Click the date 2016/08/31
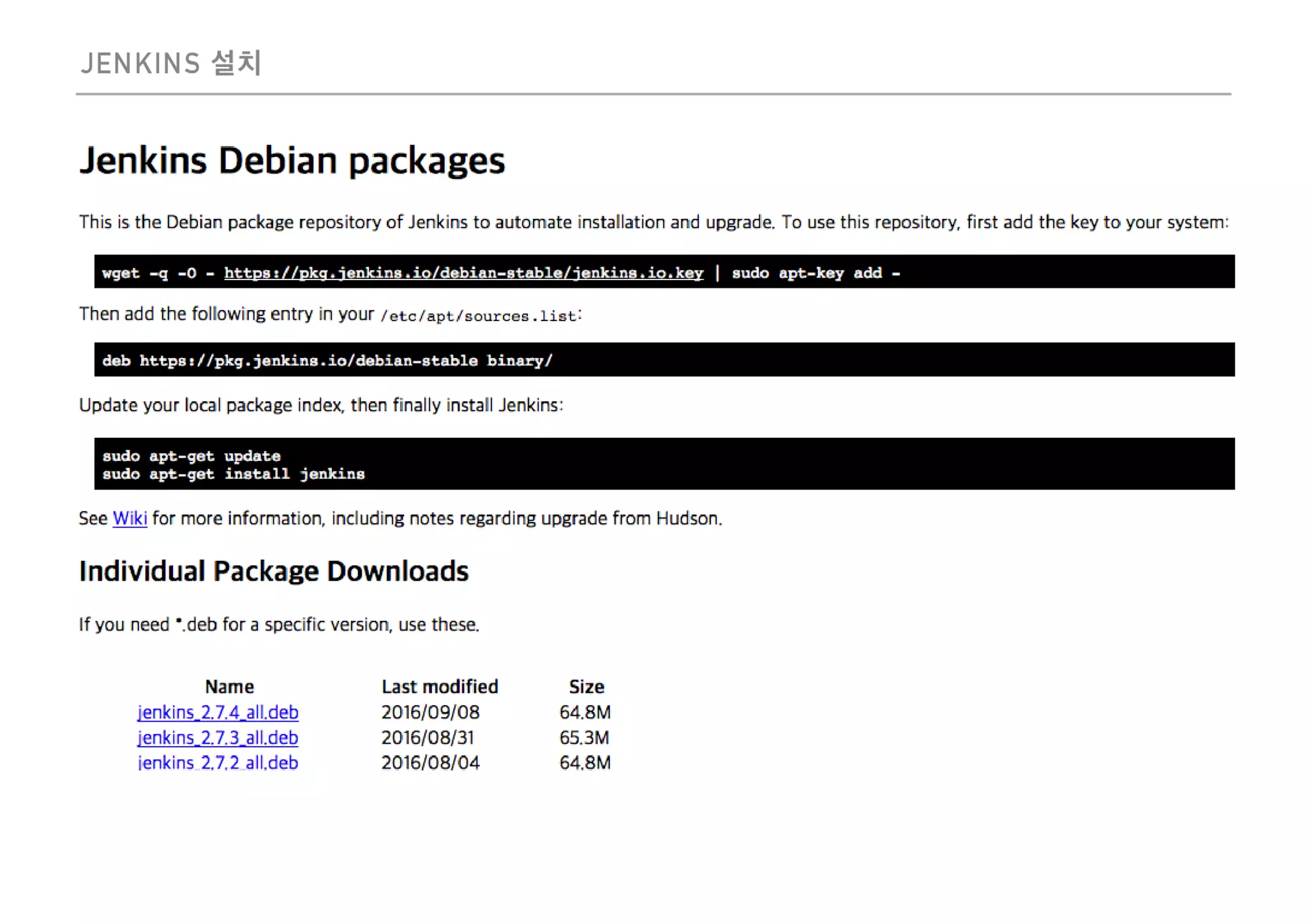Screen dimensions: 1307x924 [x=428, y=738]
